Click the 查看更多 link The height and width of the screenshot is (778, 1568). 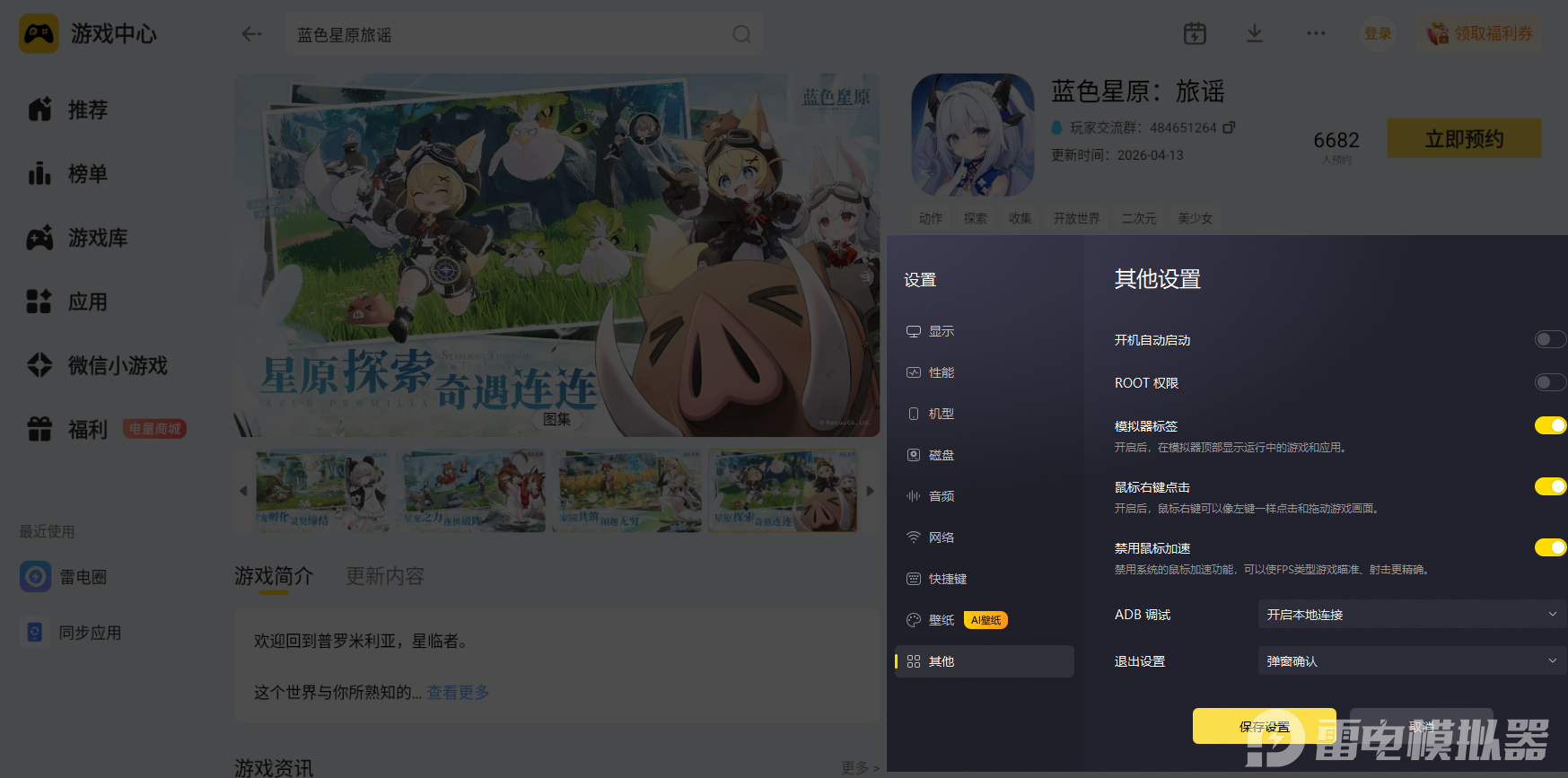click(x=458, y=692)
